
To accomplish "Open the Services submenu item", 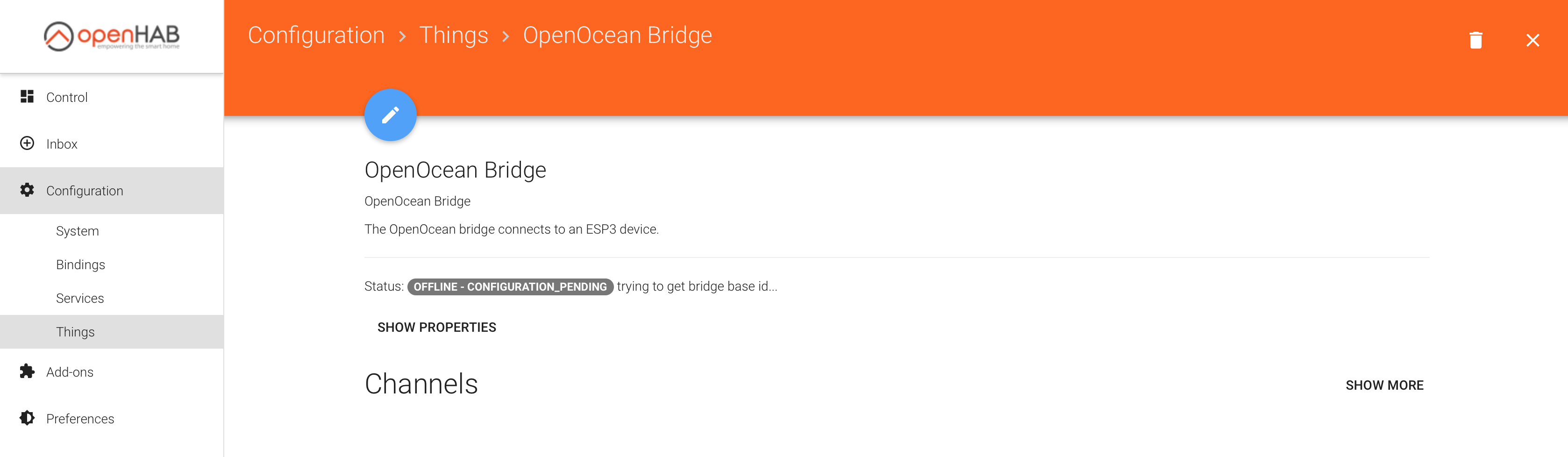I will point(80,298).
